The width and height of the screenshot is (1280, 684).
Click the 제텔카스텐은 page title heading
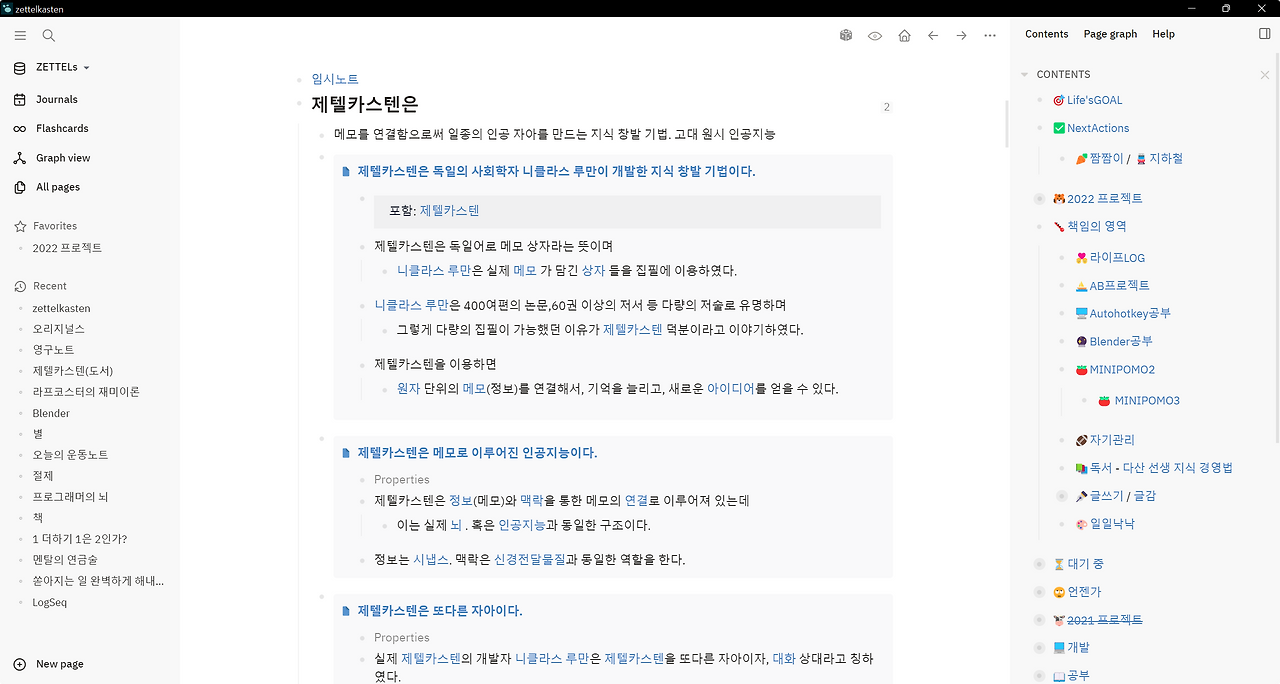(365, 104)
